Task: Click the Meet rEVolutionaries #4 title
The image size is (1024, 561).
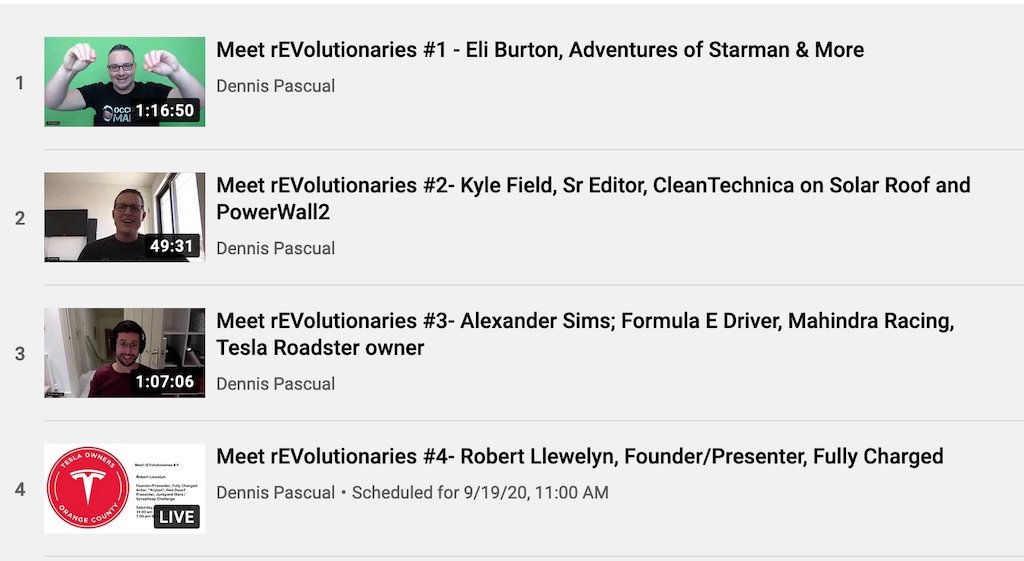Action: tap(580, 456)
